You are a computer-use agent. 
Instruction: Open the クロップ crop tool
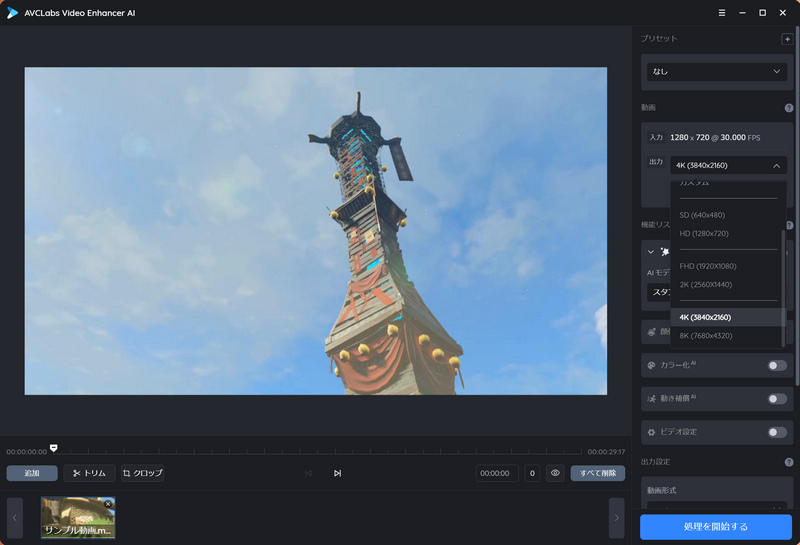(142, 473)
